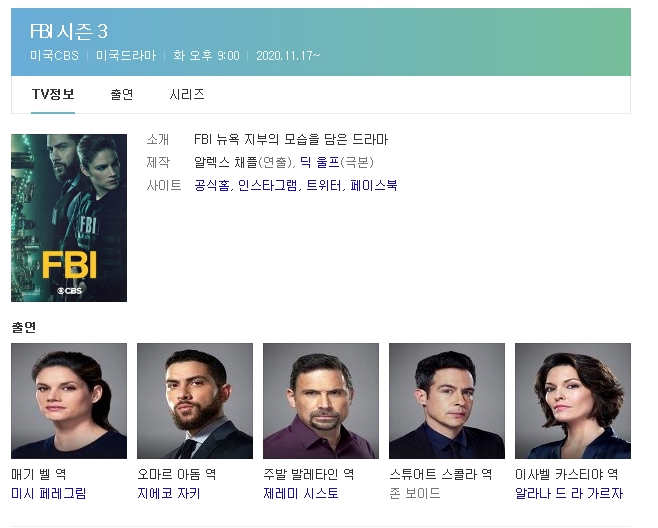Click 매기 벨 cast photo
The width and height of the screenshot is (658, 528).
point(69,401)
